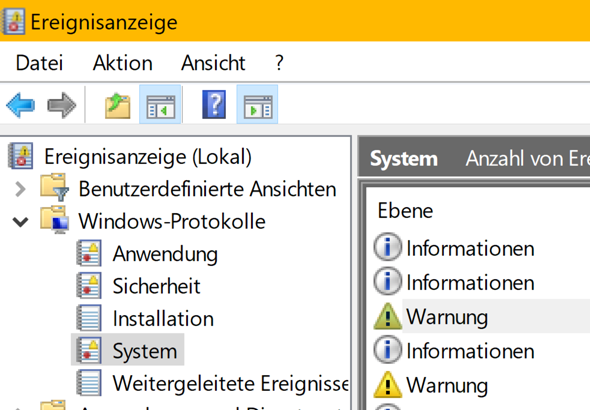
Task: Click the warning icon of the last Warnung row
Action: [388, 384]
